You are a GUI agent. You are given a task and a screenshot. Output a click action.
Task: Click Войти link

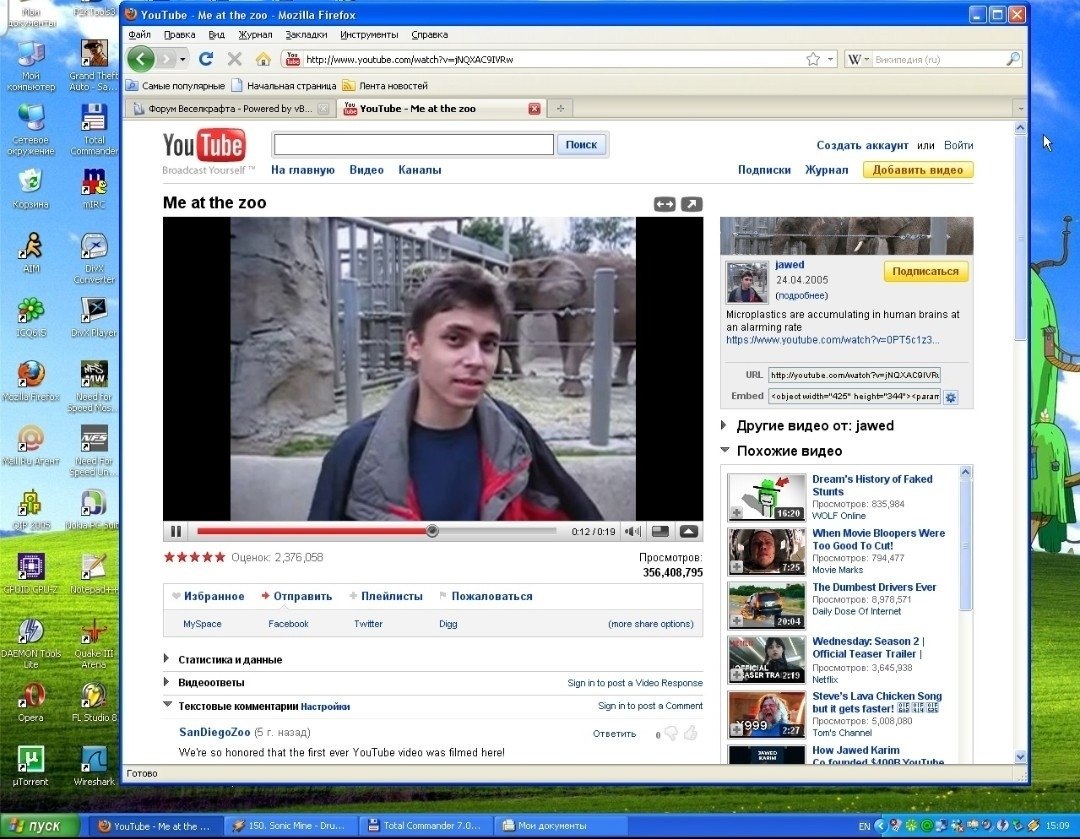(x=958, y=145)
